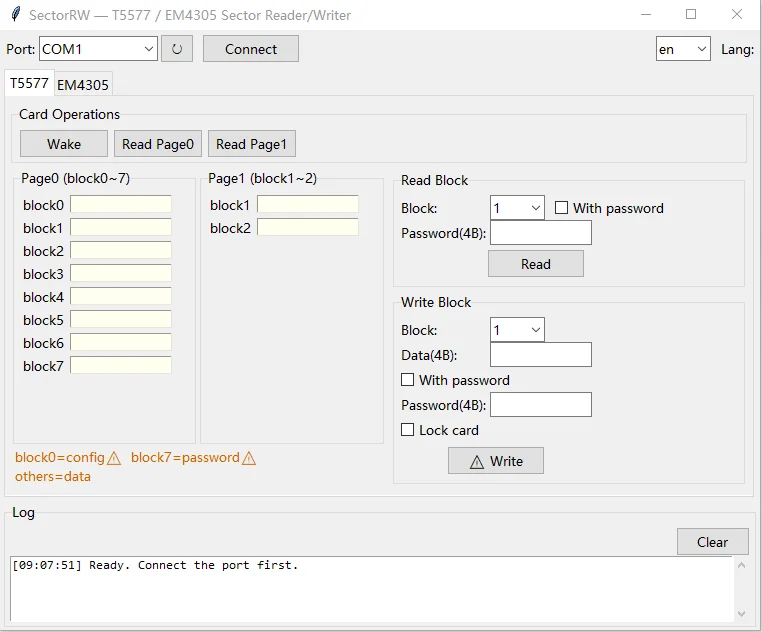Click the Page1 block1 field
The width and height of the screenshot is (762, 632).
(308, 204)
